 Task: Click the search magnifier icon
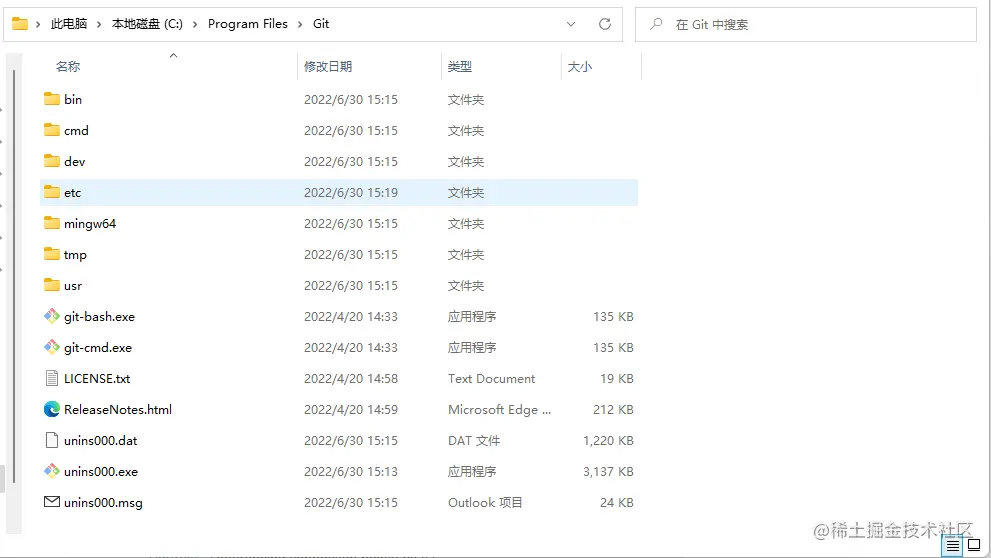[656, 24]
